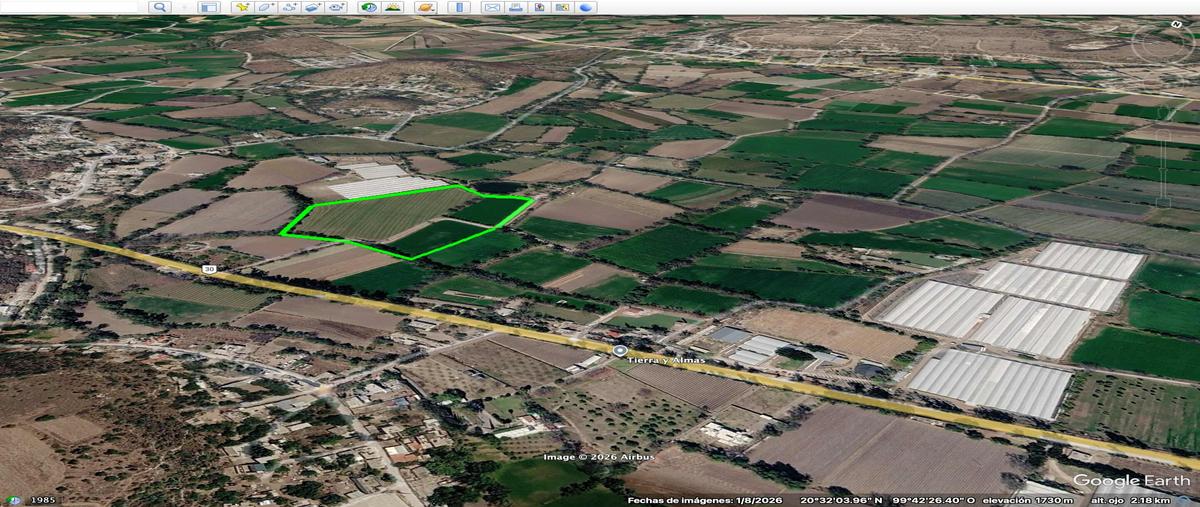Click the 'Image © 2026 Airbus' attribution

click(x=599, y=457)
